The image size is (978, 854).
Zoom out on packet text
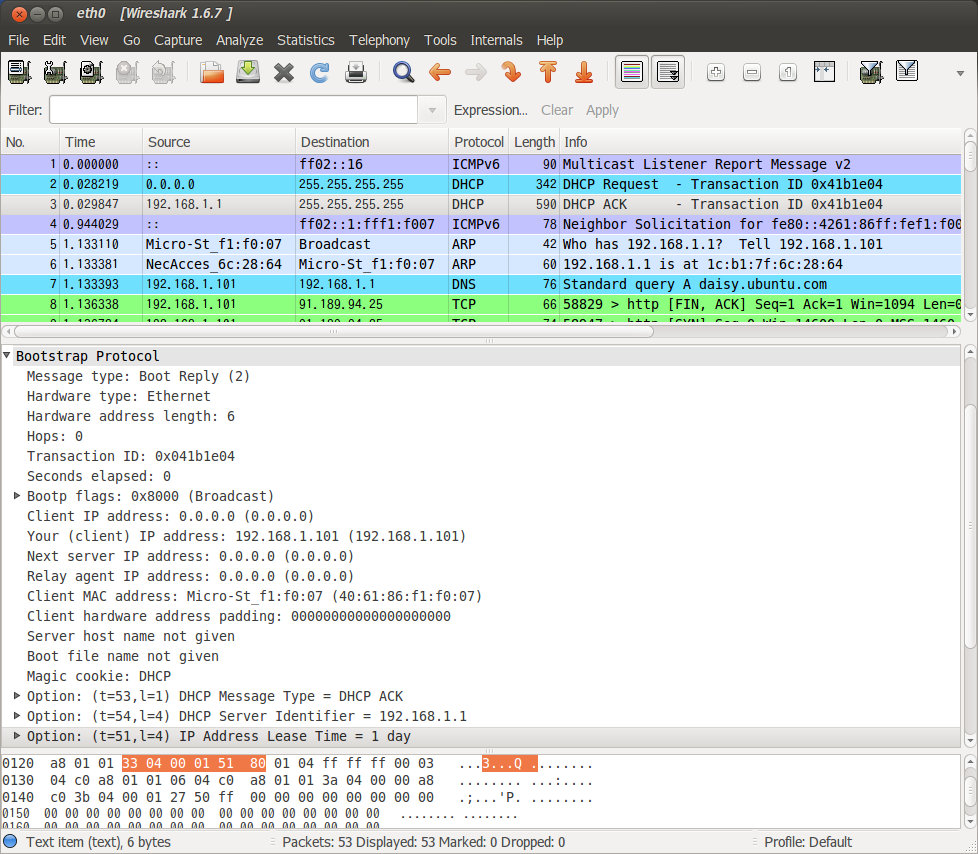tap(752, 72)
